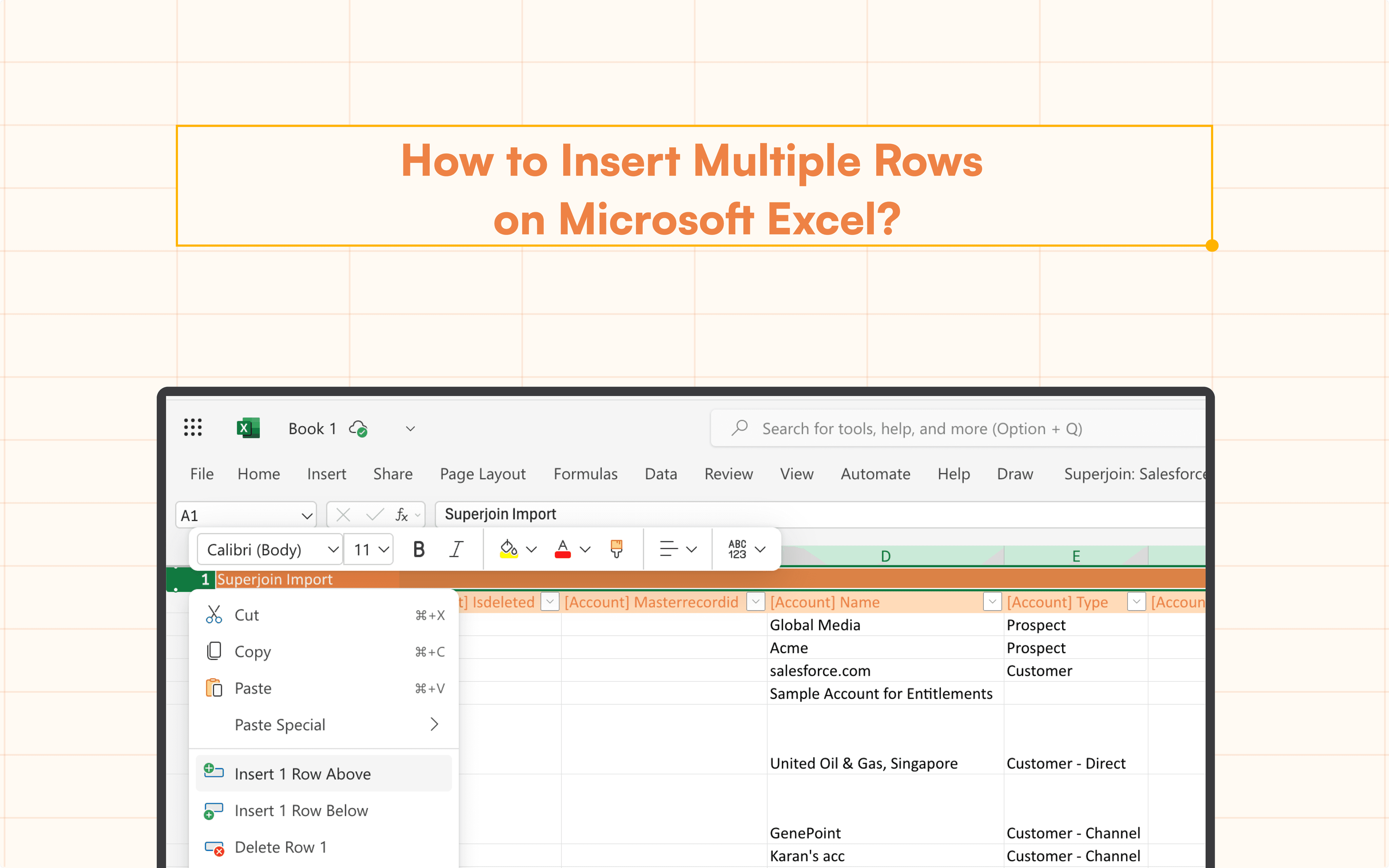The image size is (1389, 868).
Task: Apply Italic formatting
Action: pos(456,549)
